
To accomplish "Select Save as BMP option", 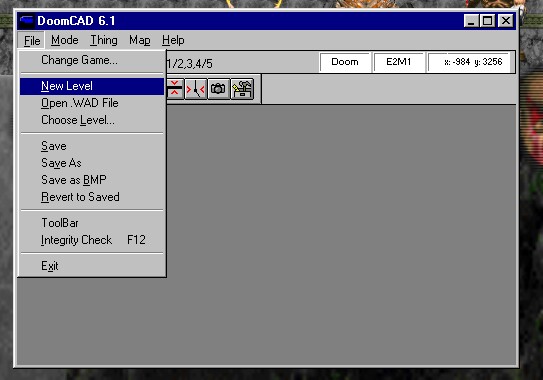I will click(x=92, y=180).
